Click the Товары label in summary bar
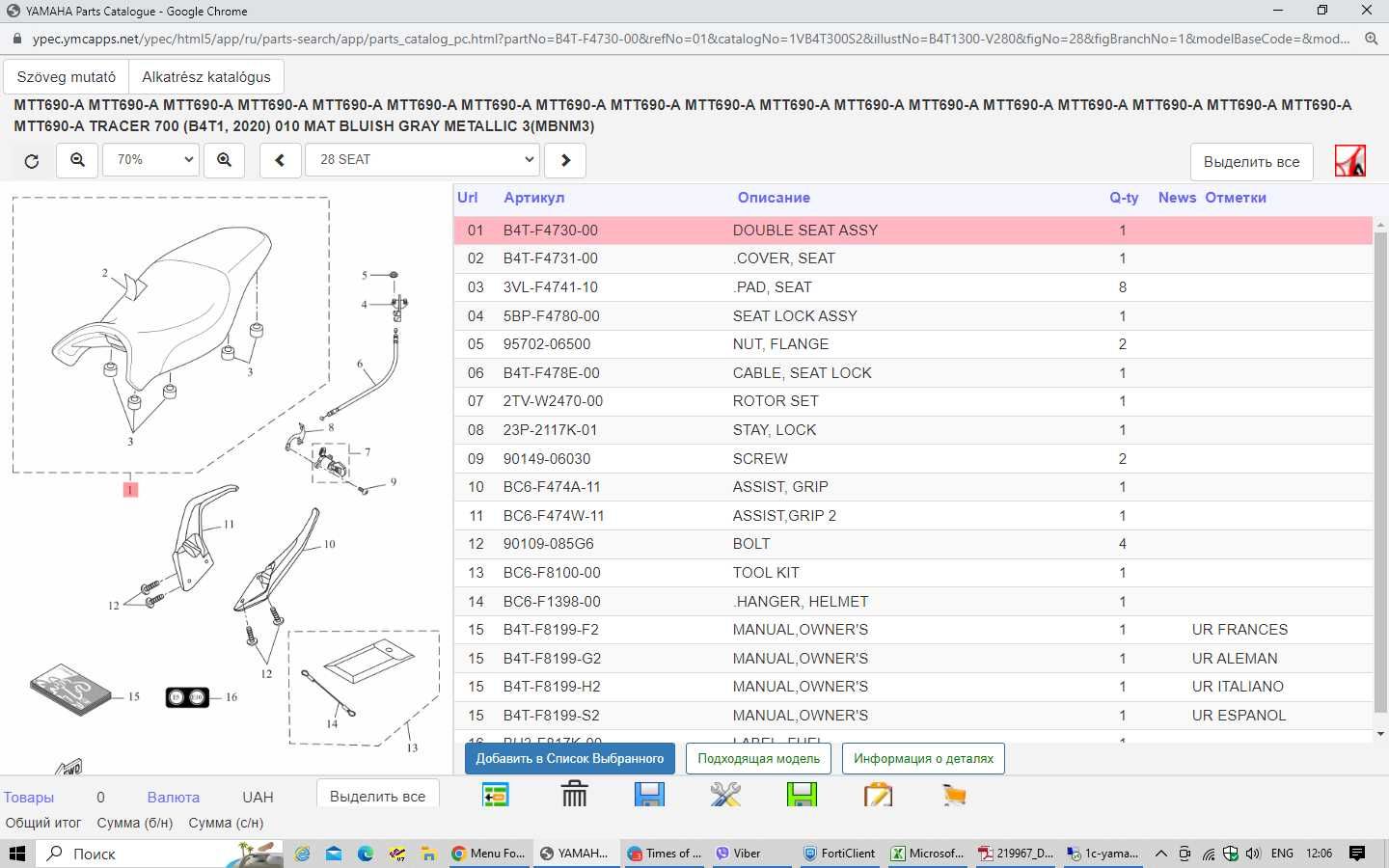Screen dimensions: 1389x868 point(29,798)
